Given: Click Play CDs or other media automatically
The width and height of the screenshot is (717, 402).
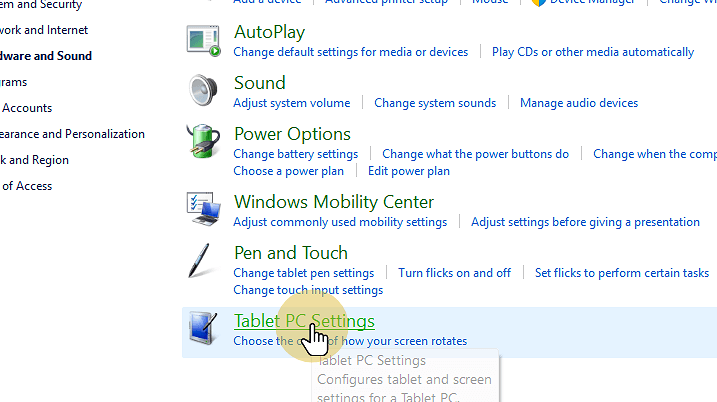Looking at the screenshot, I should pyautogui.click(x=593, y=52).
